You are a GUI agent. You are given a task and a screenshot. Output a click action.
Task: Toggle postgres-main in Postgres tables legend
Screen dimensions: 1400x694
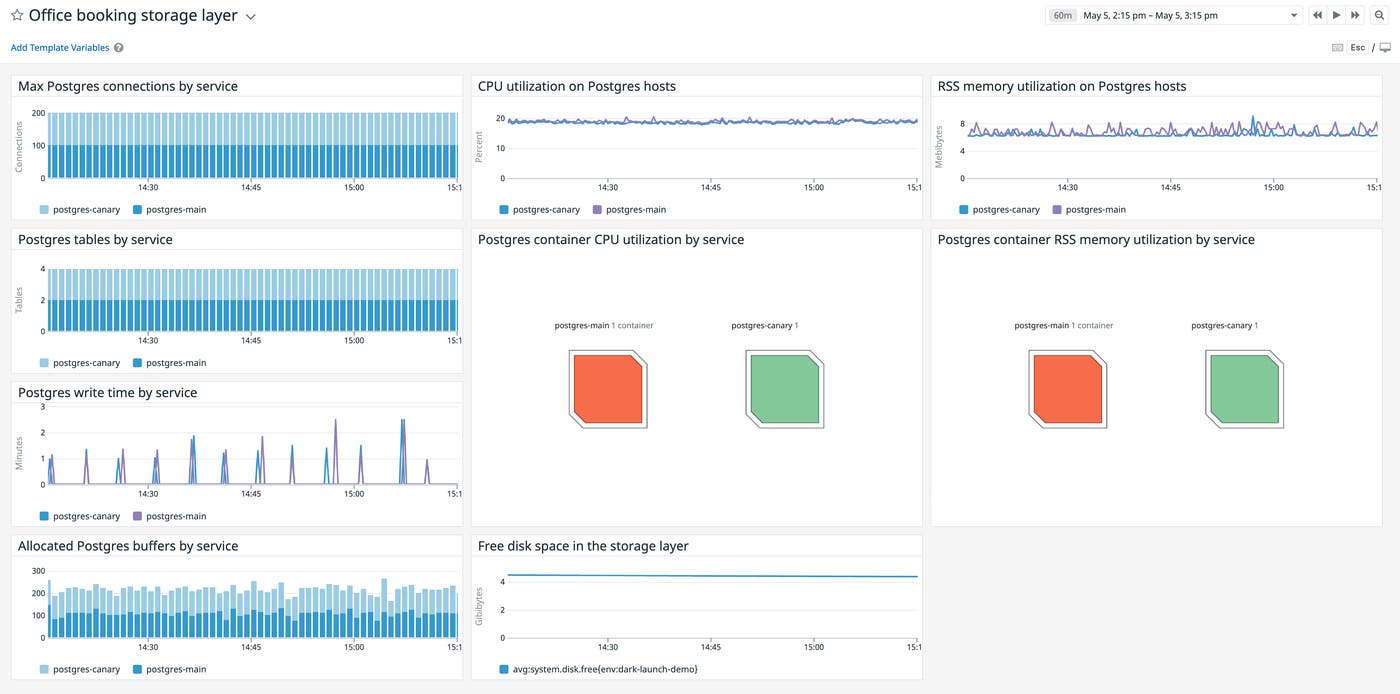pyautogui.click(x=169, y=363)
